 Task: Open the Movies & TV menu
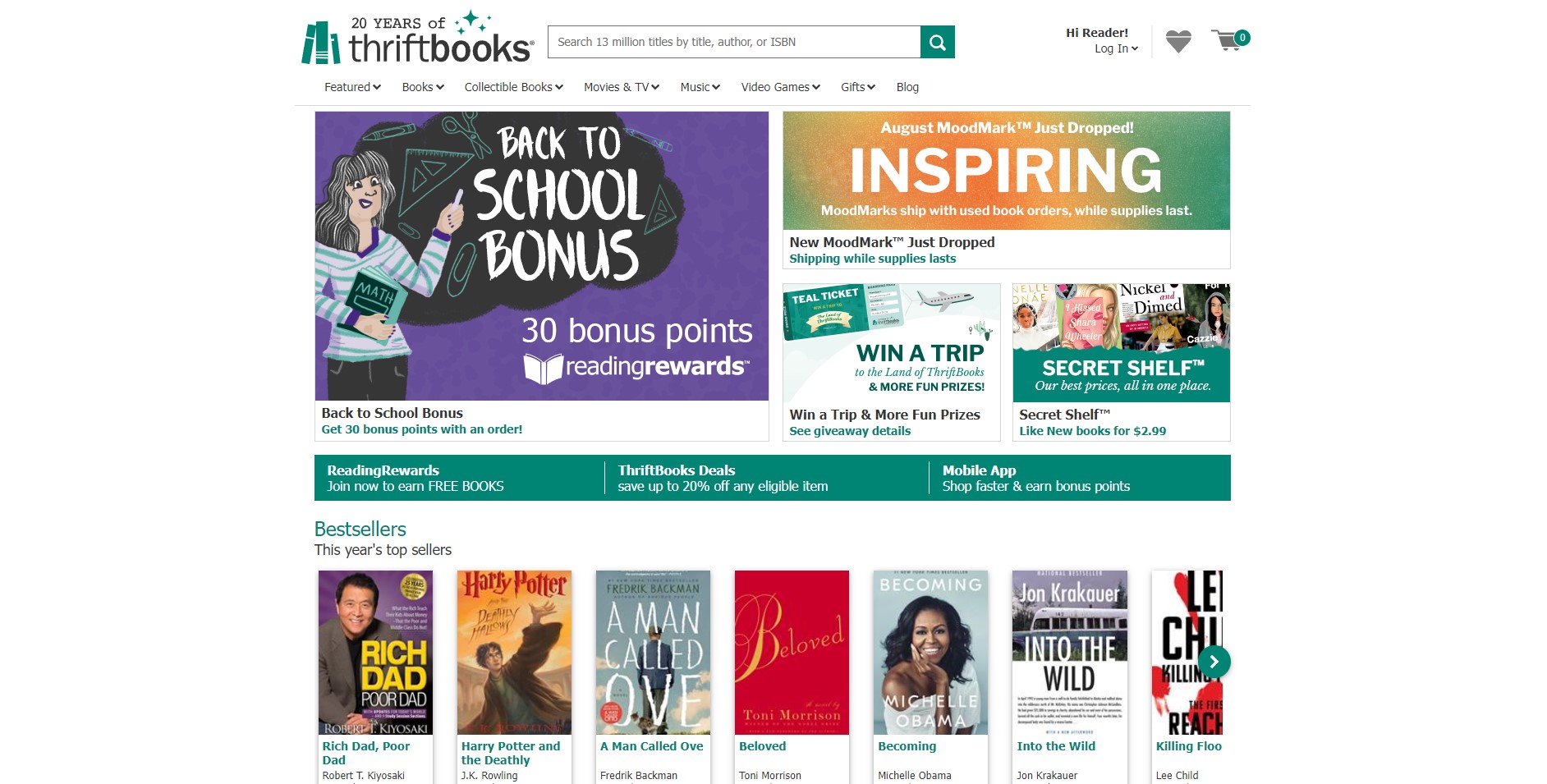pyautogui.click(x=622, y=87)
